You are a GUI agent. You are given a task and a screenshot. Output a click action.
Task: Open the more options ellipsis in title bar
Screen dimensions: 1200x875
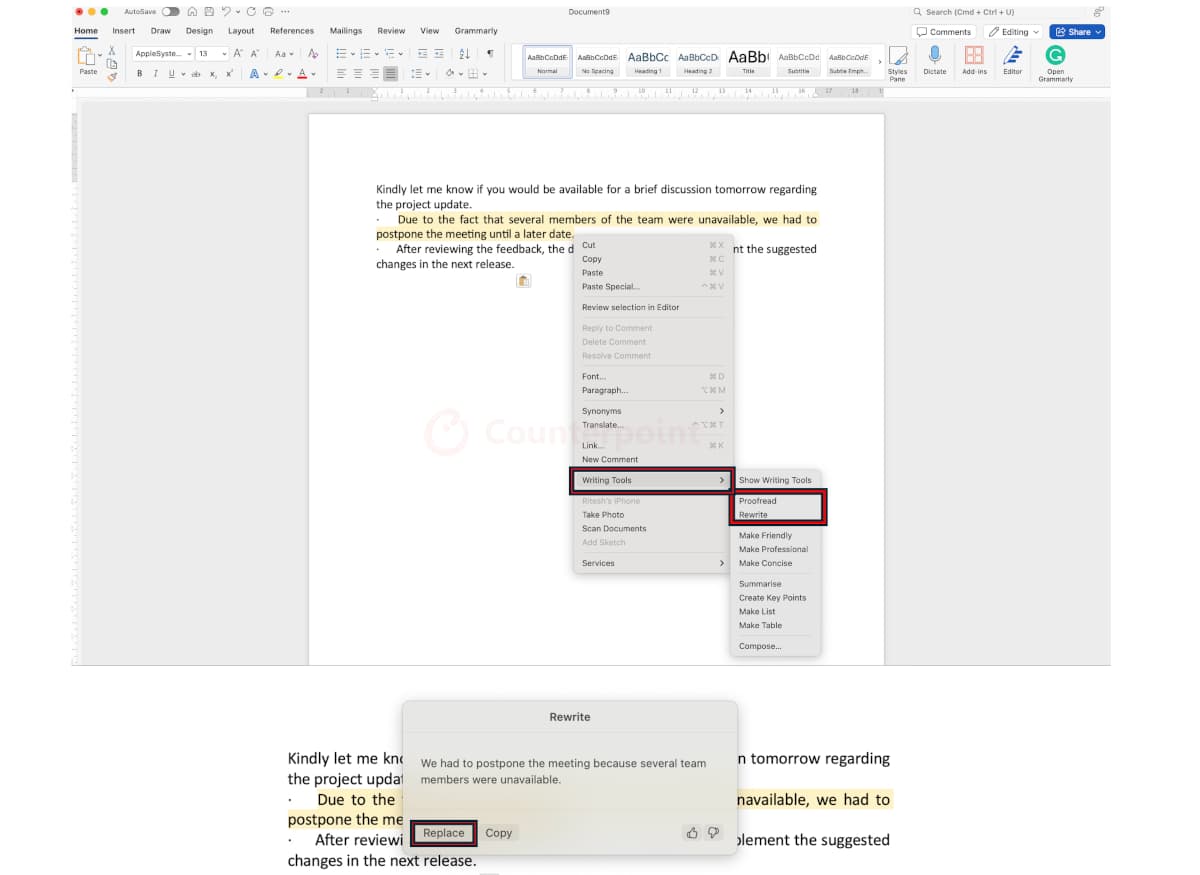click(286, 12)
